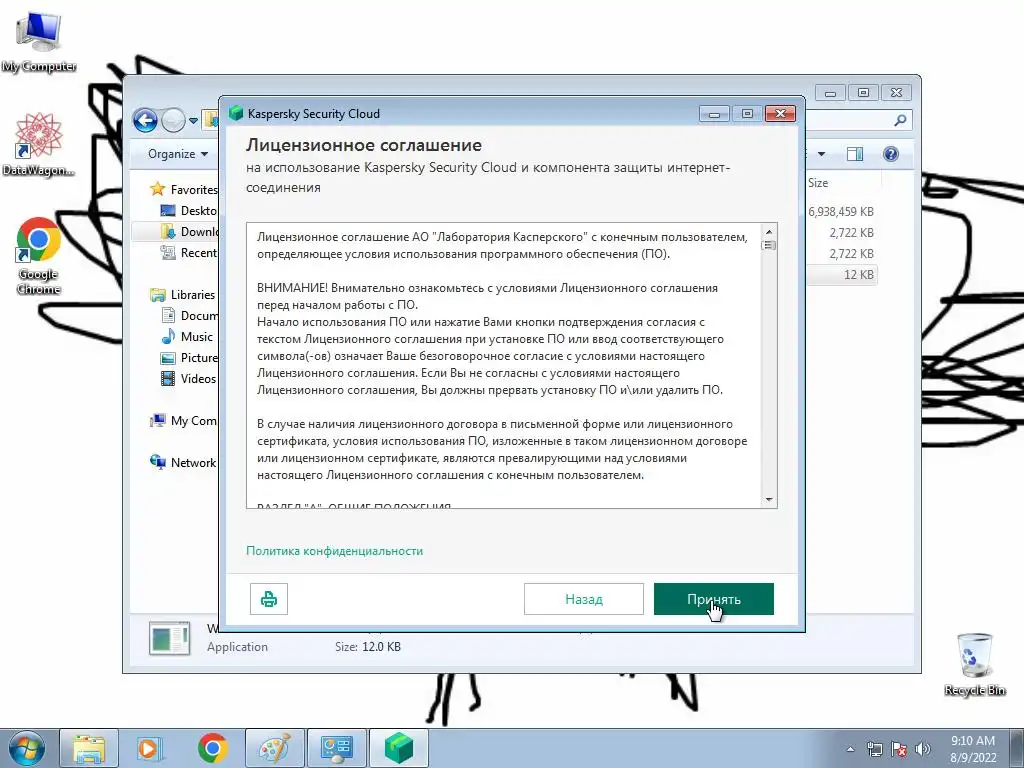Launch Windows Media Player from taskbar
Screen dimensions: 1024x768
[149, 748]
